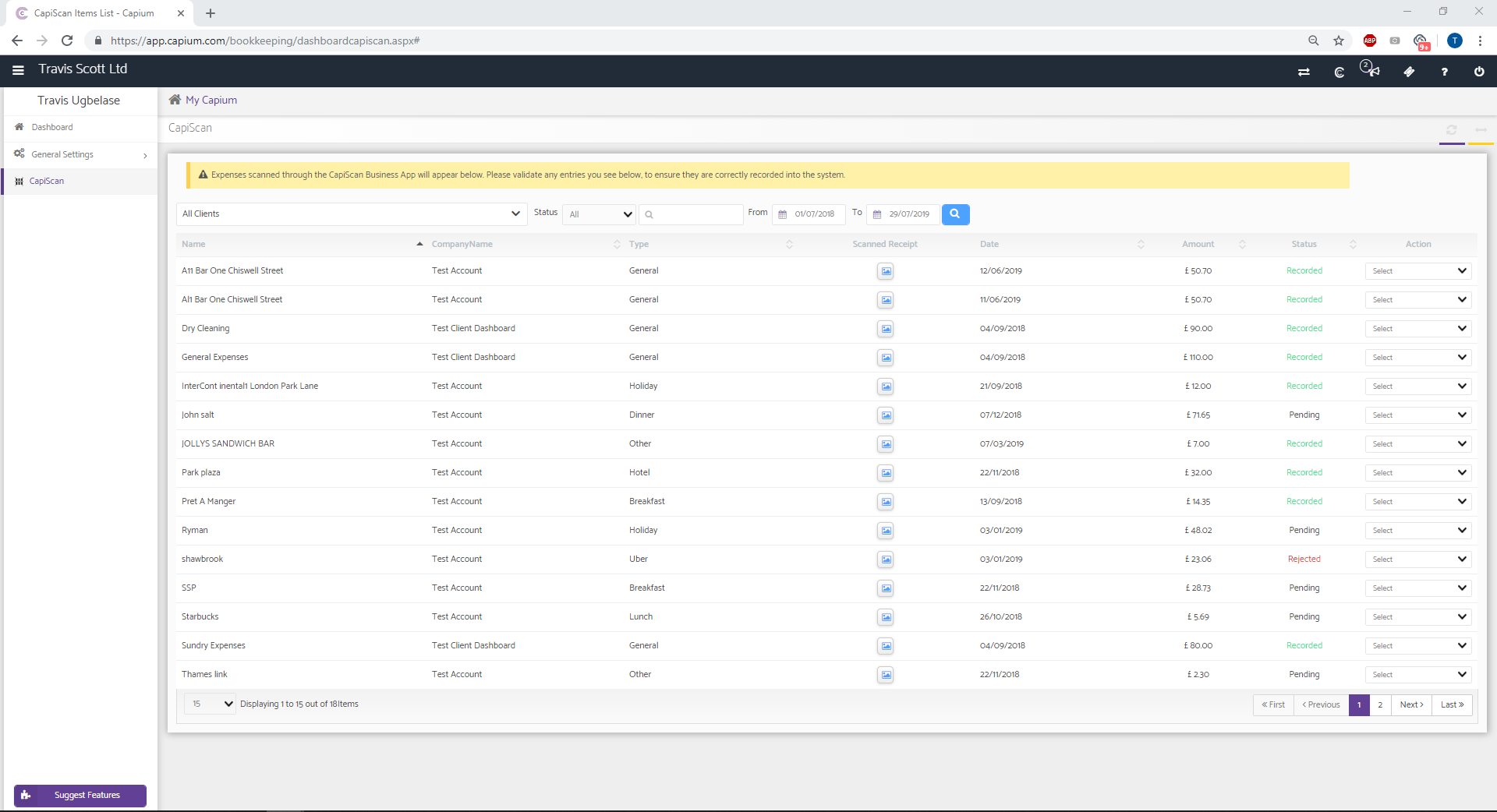The height and width of the screenshot is (812, 1497).
Task: Click the To date field 29/07/2019
Action: 903,214
